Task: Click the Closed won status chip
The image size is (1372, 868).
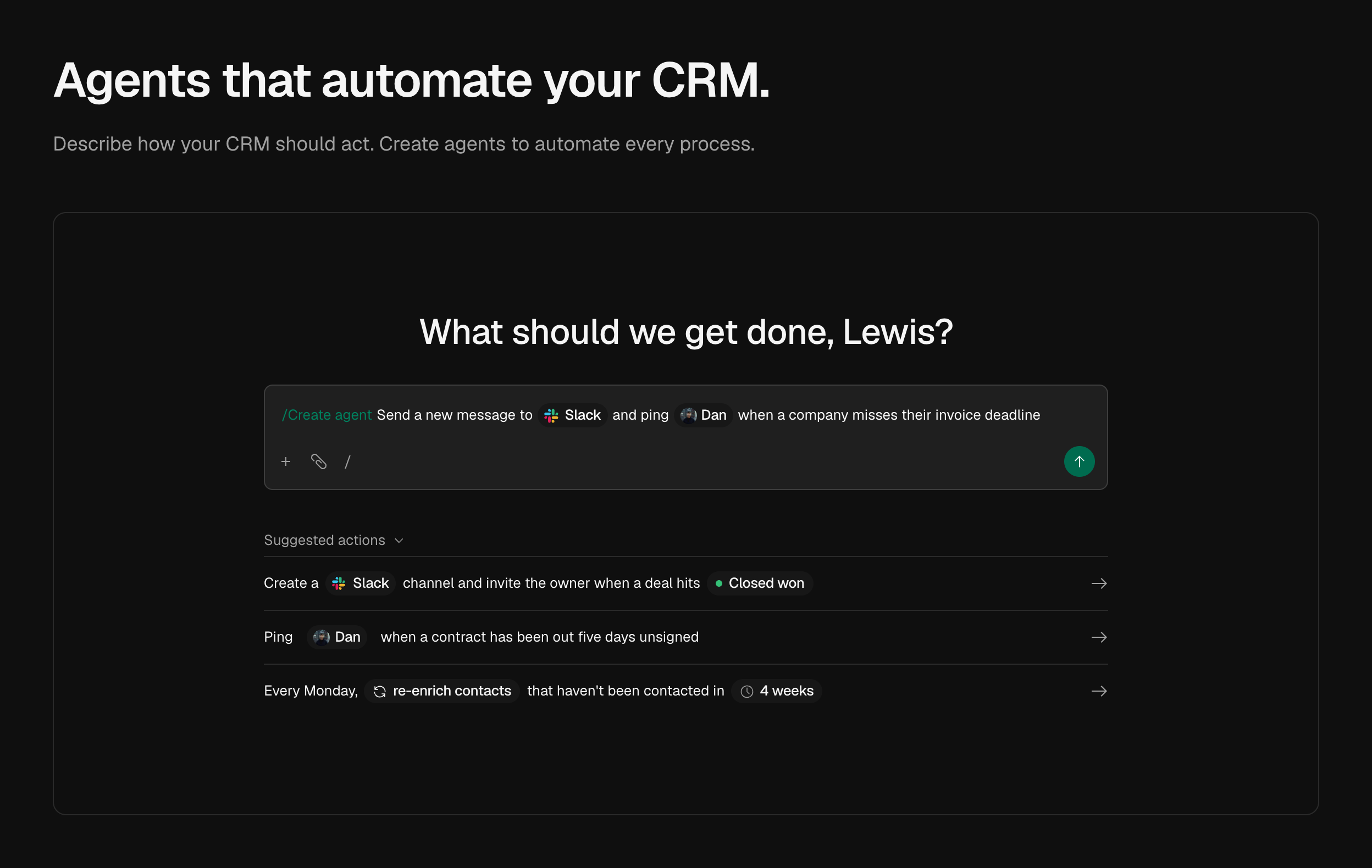Action: pyautogui.click(x=760, y=583)
